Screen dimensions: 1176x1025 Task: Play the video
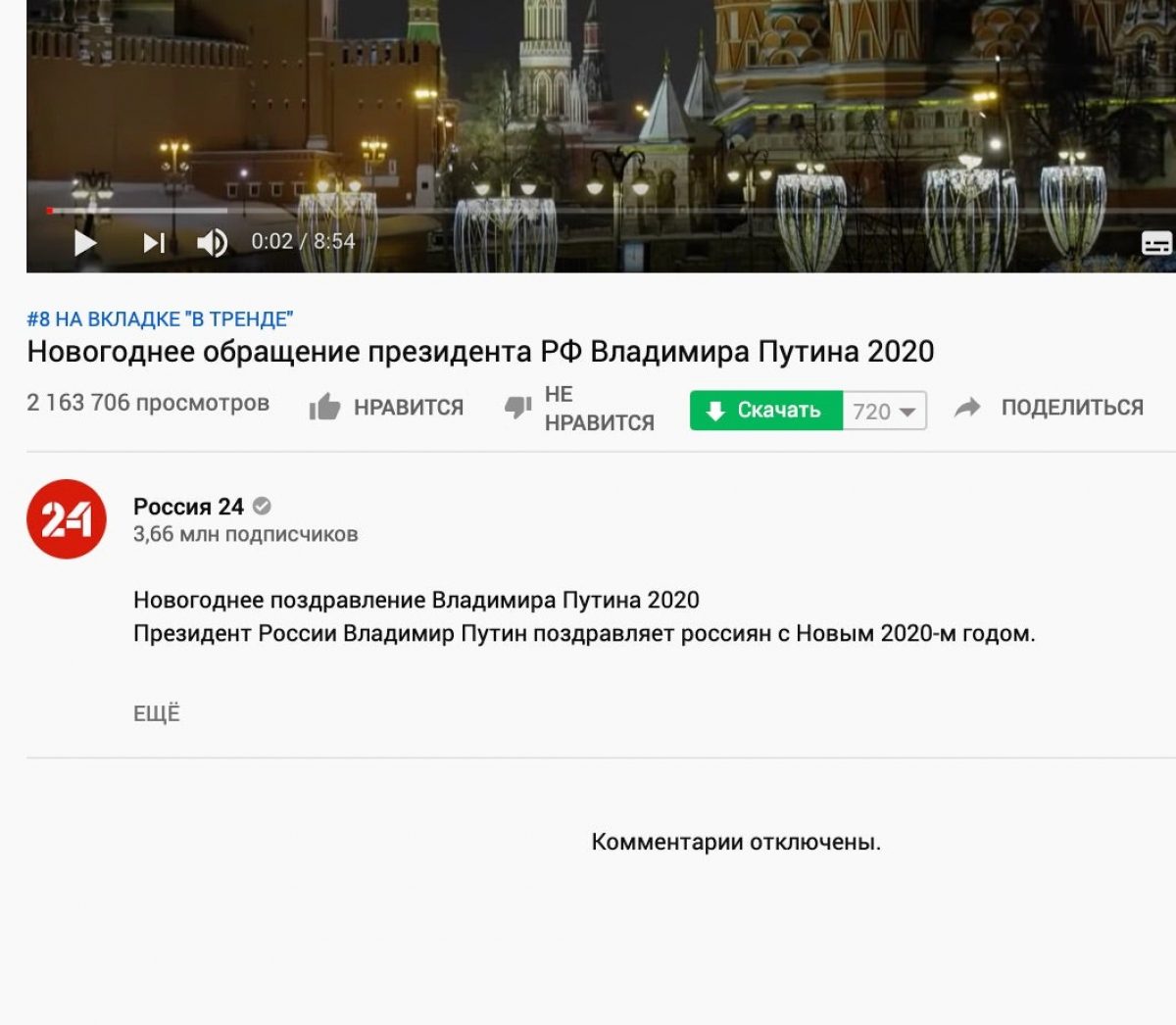coord(85,242)
